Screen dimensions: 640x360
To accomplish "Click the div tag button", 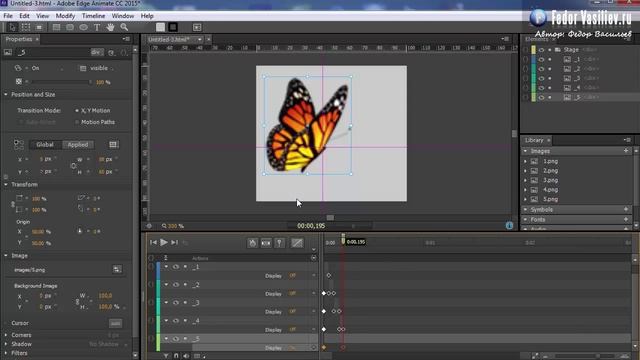I will 97,52.
